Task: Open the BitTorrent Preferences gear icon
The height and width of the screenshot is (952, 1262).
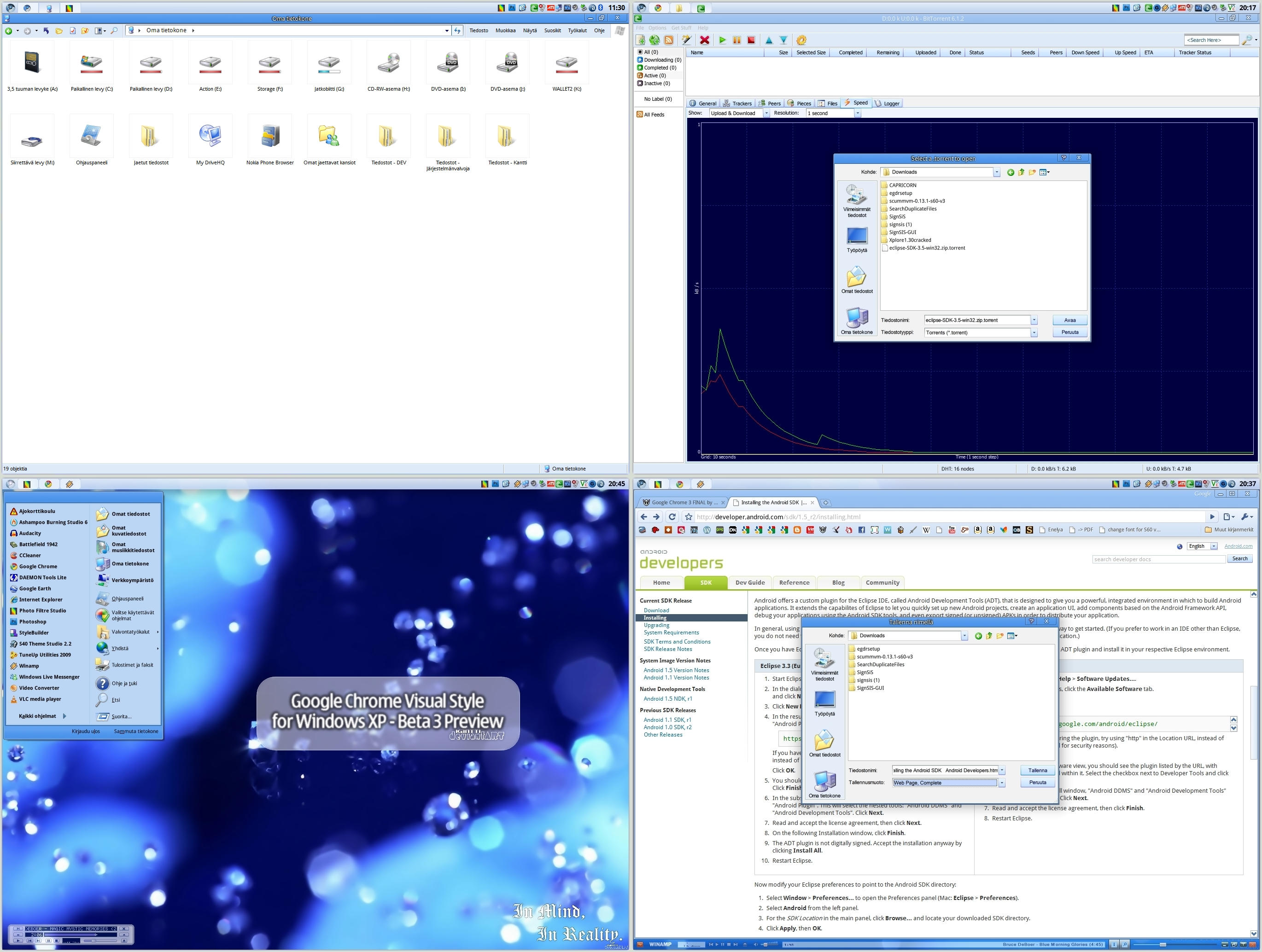Action: [801, 40]
